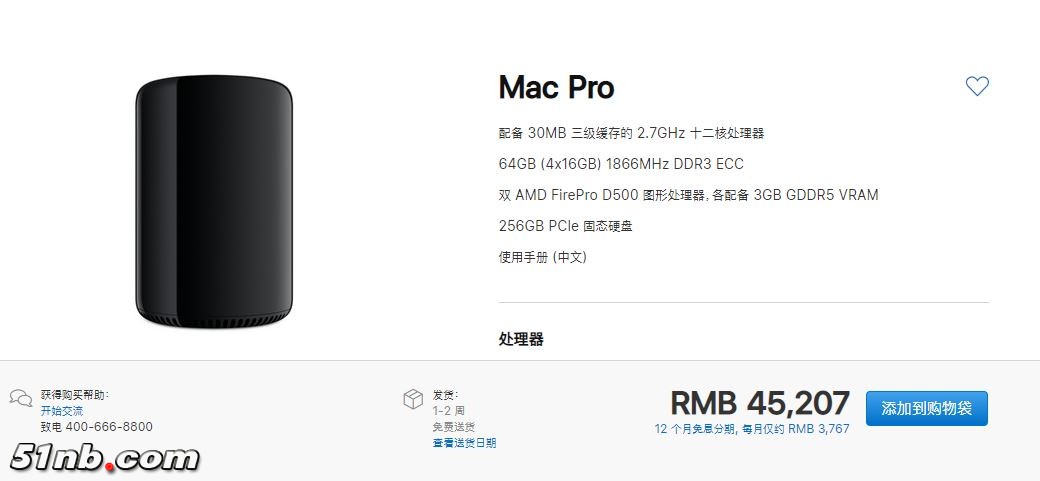1040x481 pixels.
Task: Add Mac Pro via 添加到购物袋 button
Action: coord(927,408)
